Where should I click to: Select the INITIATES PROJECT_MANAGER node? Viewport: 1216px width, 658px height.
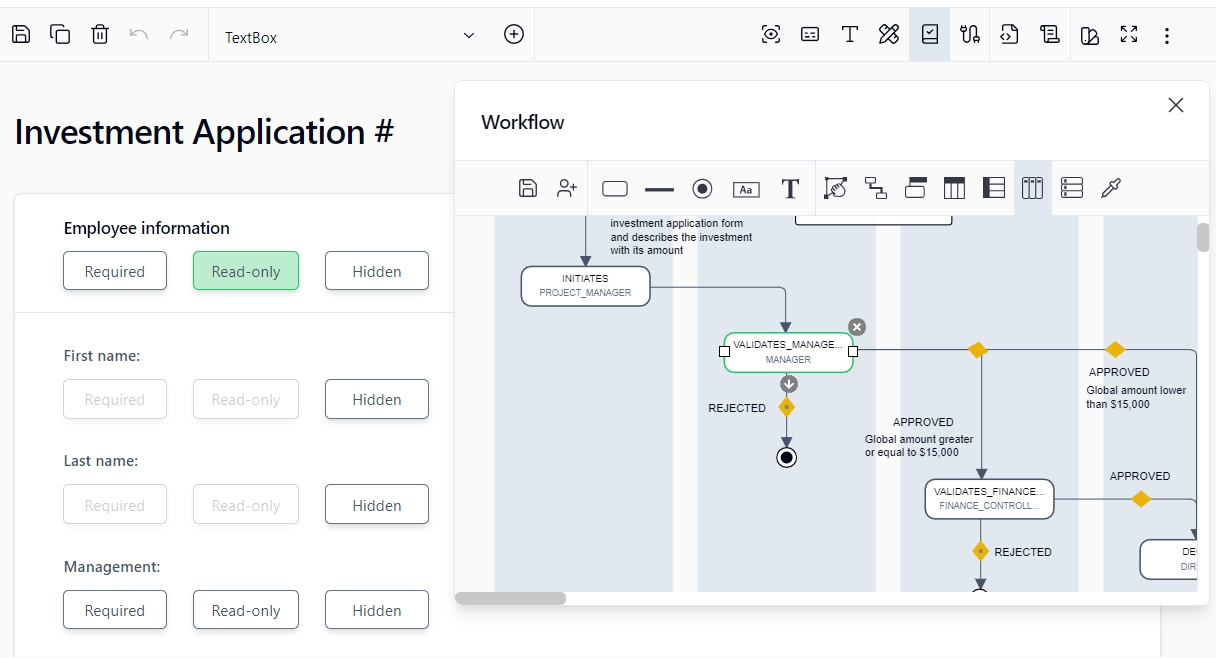coord(585,286)
